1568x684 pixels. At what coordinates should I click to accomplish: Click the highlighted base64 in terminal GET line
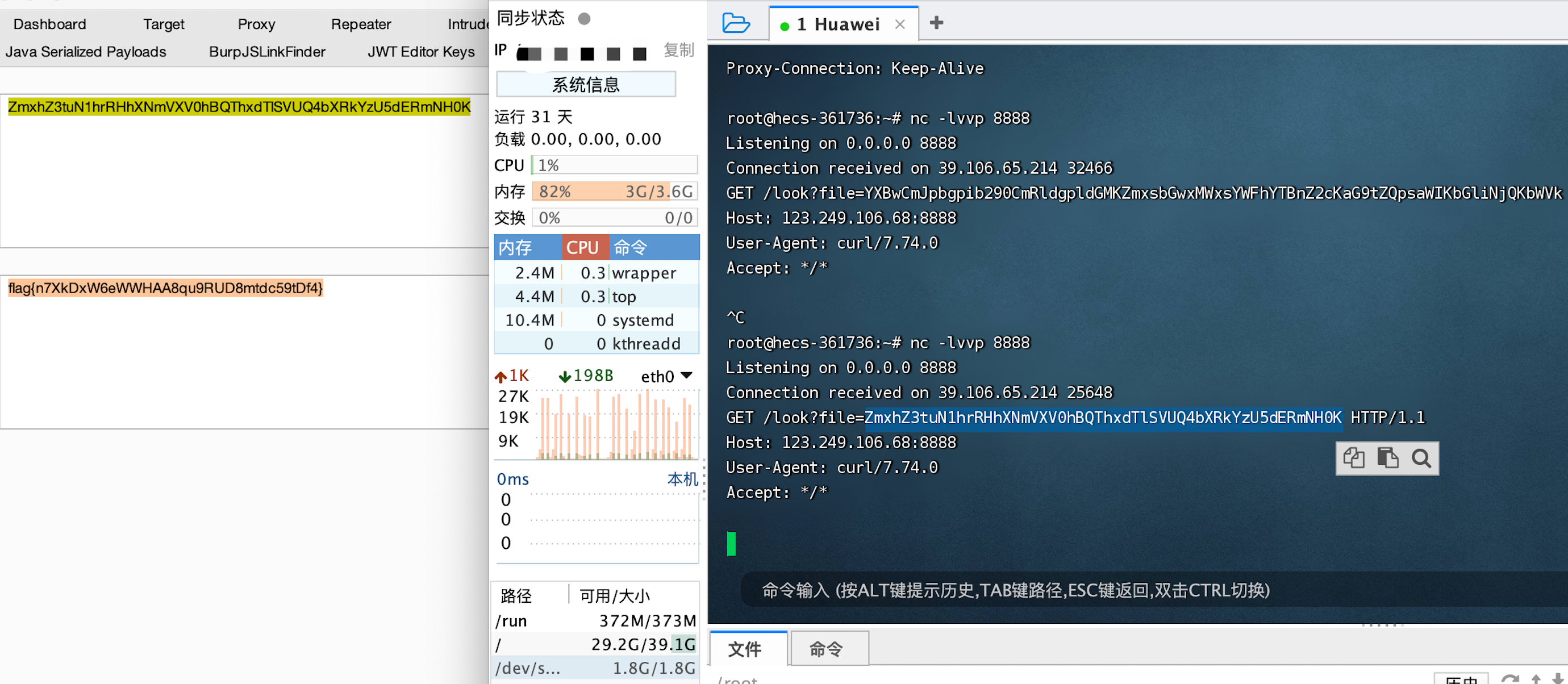(1103, 418)
